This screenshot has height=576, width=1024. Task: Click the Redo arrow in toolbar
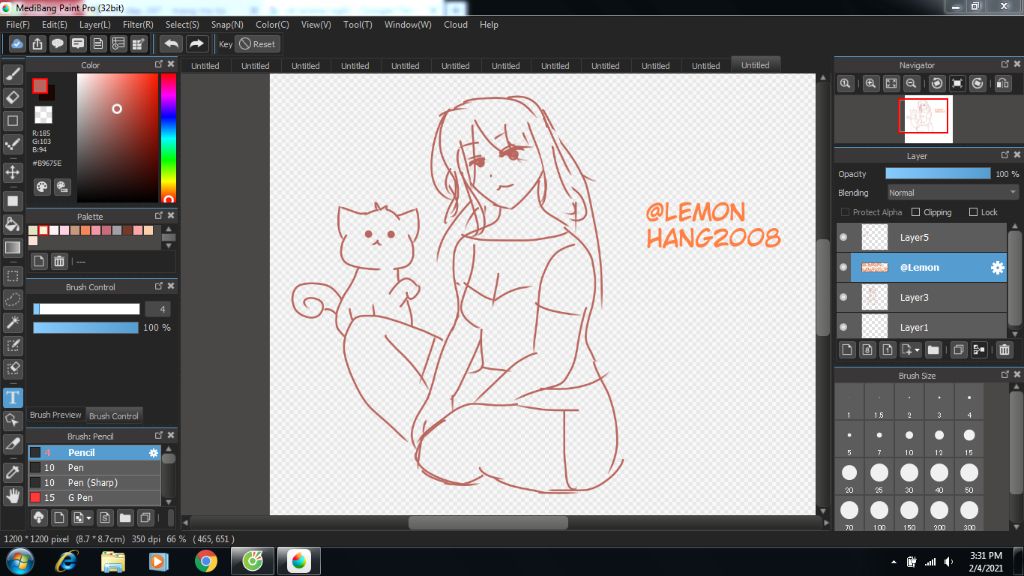point(196,44)
